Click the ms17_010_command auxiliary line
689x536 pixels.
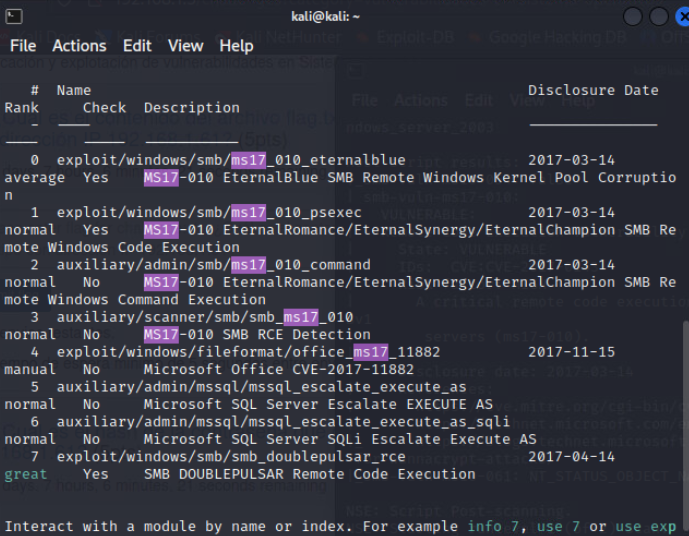(x=214, y=265)
